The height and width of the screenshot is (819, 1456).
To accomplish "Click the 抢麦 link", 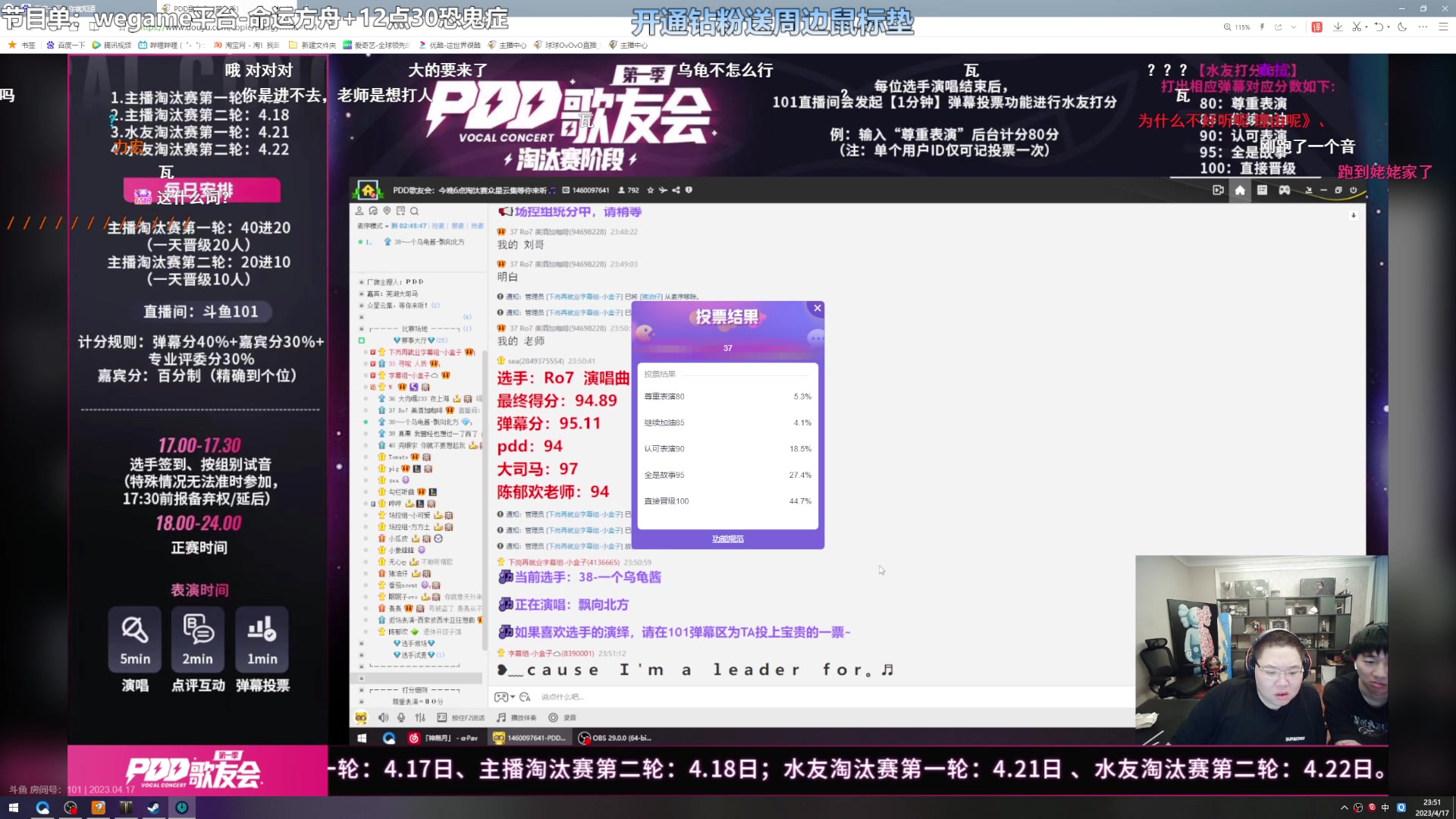I will pos(477,226).
